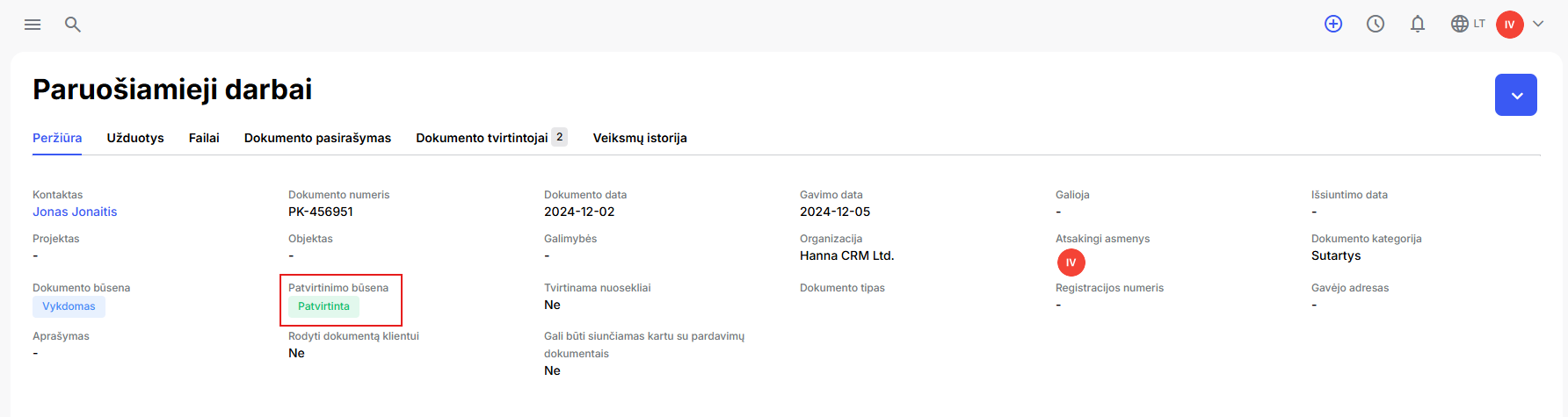
Task: Open the notifications bell
Action: point(1418,24)
